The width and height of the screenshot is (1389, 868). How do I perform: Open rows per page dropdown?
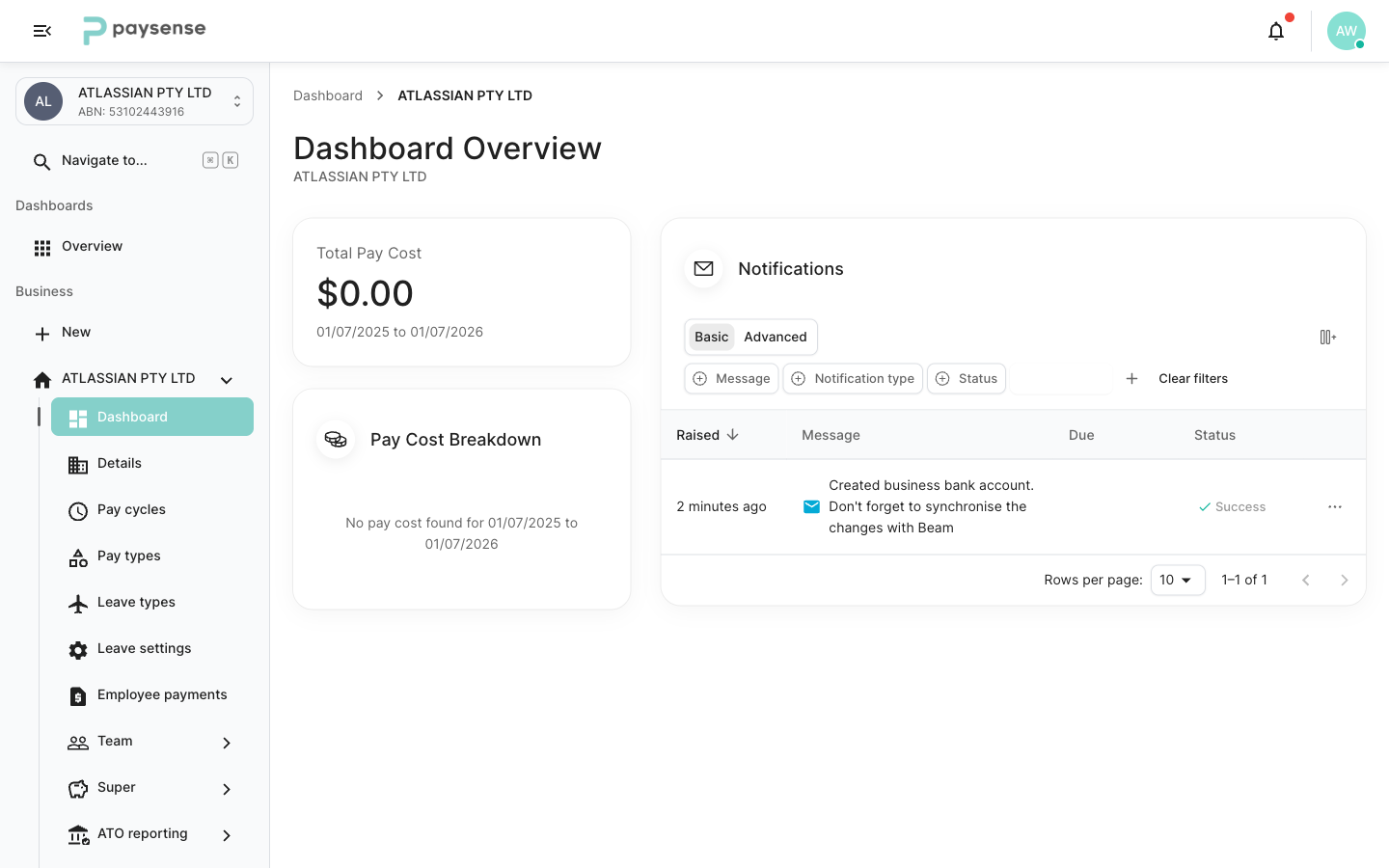[1178, 580]
